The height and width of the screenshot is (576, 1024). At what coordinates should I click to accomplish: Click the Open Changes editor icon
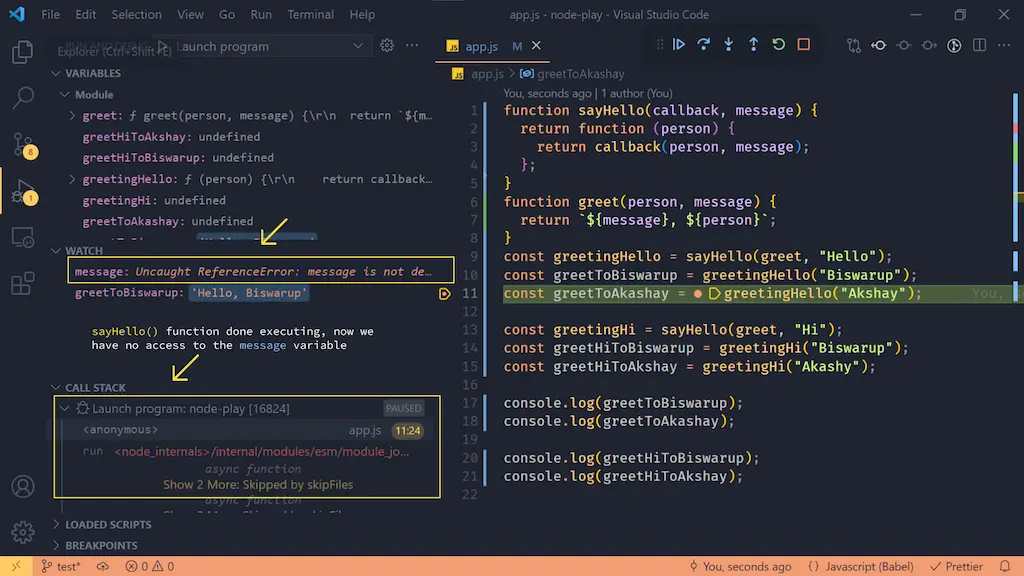pyautogui.click(x=854, y=45)
